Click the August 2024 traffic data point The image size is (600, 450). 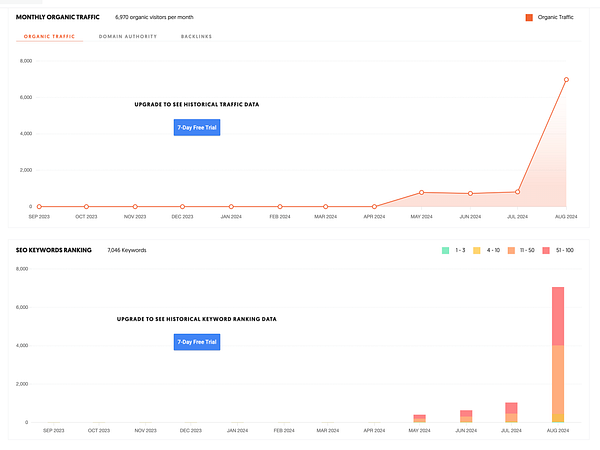click(566, 80)
